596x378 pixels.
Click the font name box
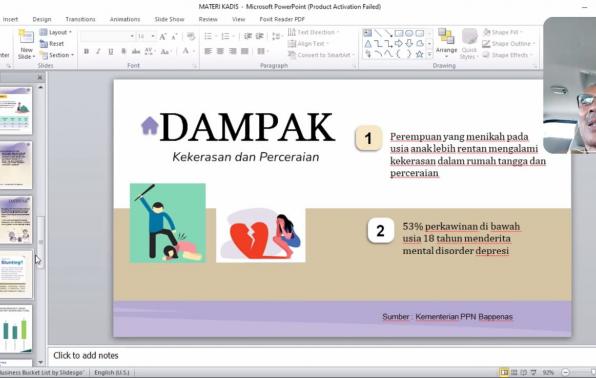(x=107, y=37)
